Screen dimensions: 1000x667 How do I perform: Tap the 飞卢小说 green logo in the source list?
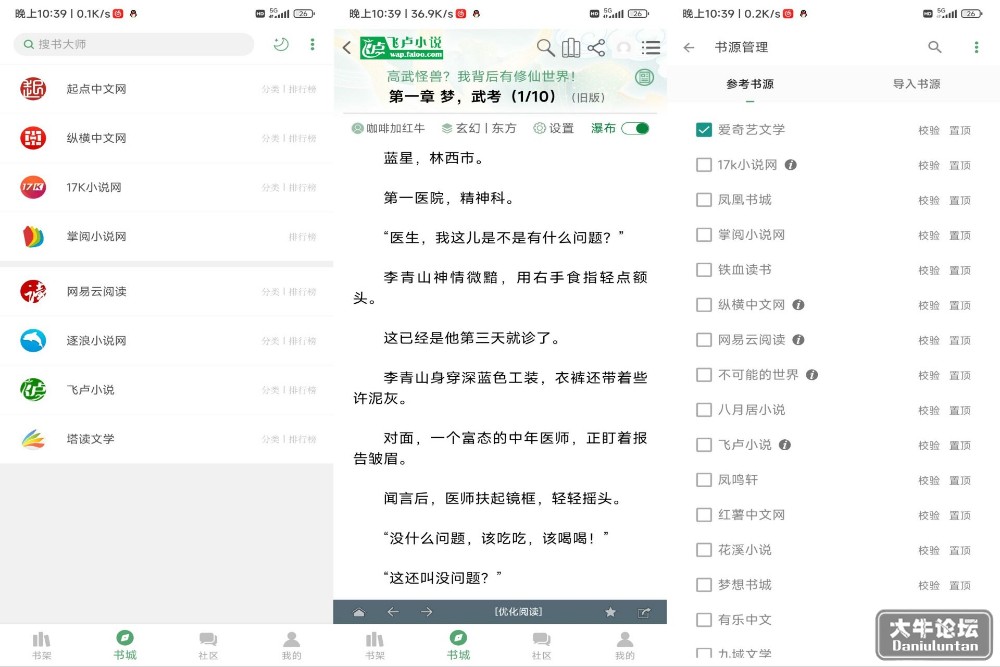pos(33,389)
